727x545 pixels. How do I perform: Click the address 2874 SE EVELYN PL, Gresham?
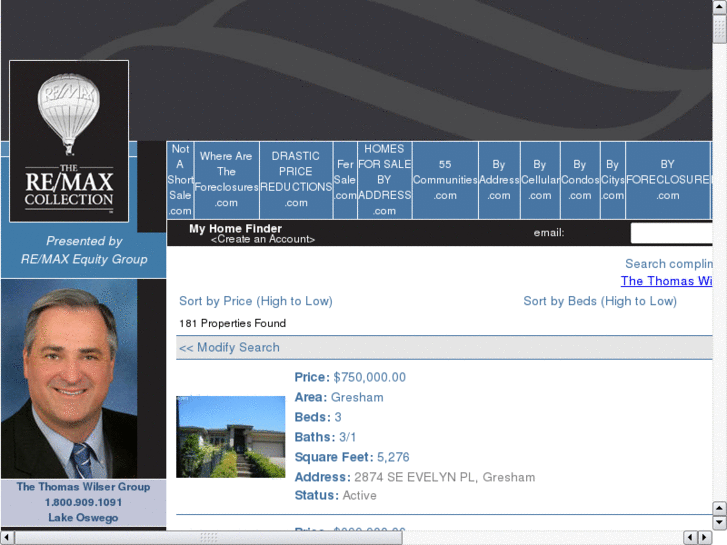pos(444,477)
